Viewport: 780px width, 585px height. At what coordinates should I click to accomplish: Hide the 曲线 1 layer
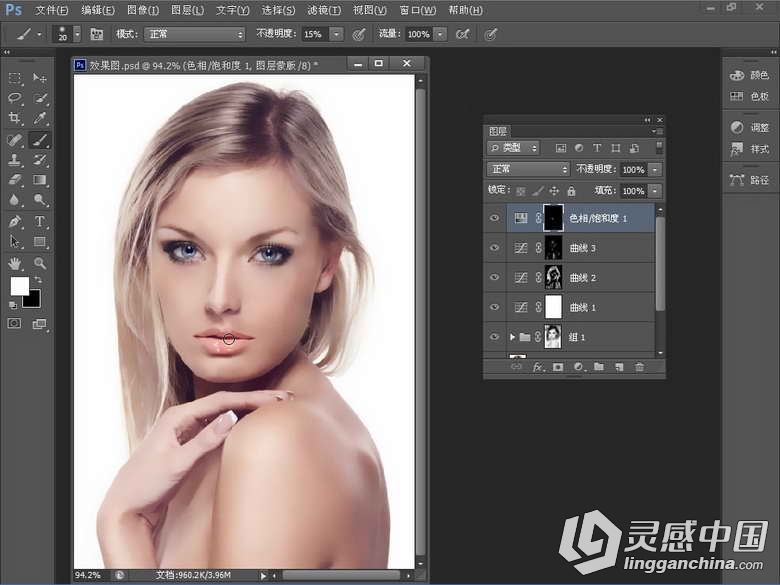tap(494, 307)
